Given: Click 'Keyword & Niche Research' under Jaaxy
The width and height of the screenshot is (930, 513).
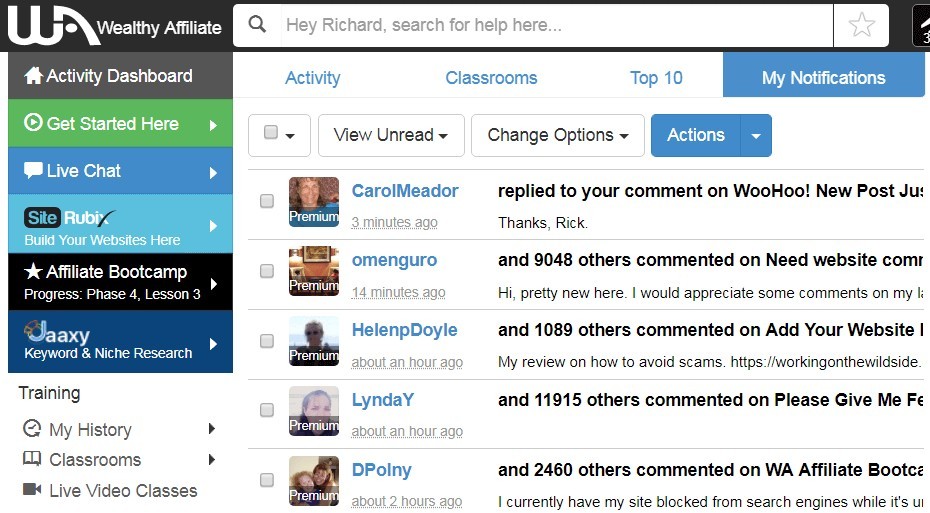Looking at the screenshot, I should tap(108, 353).
